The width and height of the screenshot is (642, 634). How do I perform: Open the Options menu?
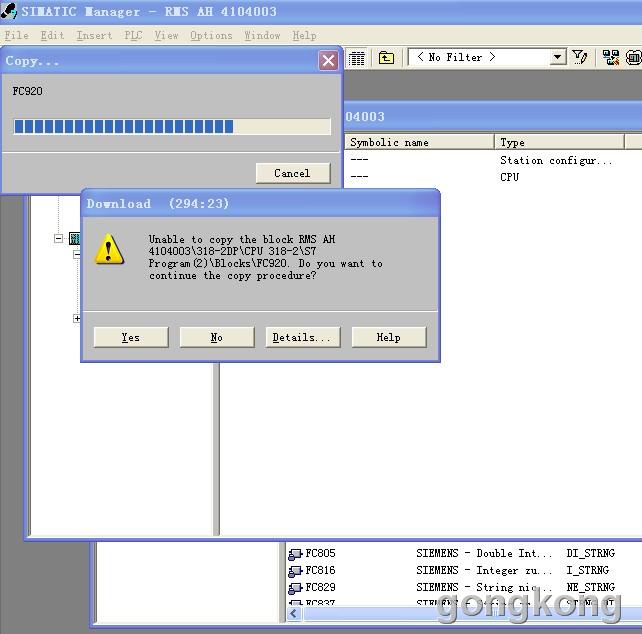pyautogui.click(x=211, y=36)
